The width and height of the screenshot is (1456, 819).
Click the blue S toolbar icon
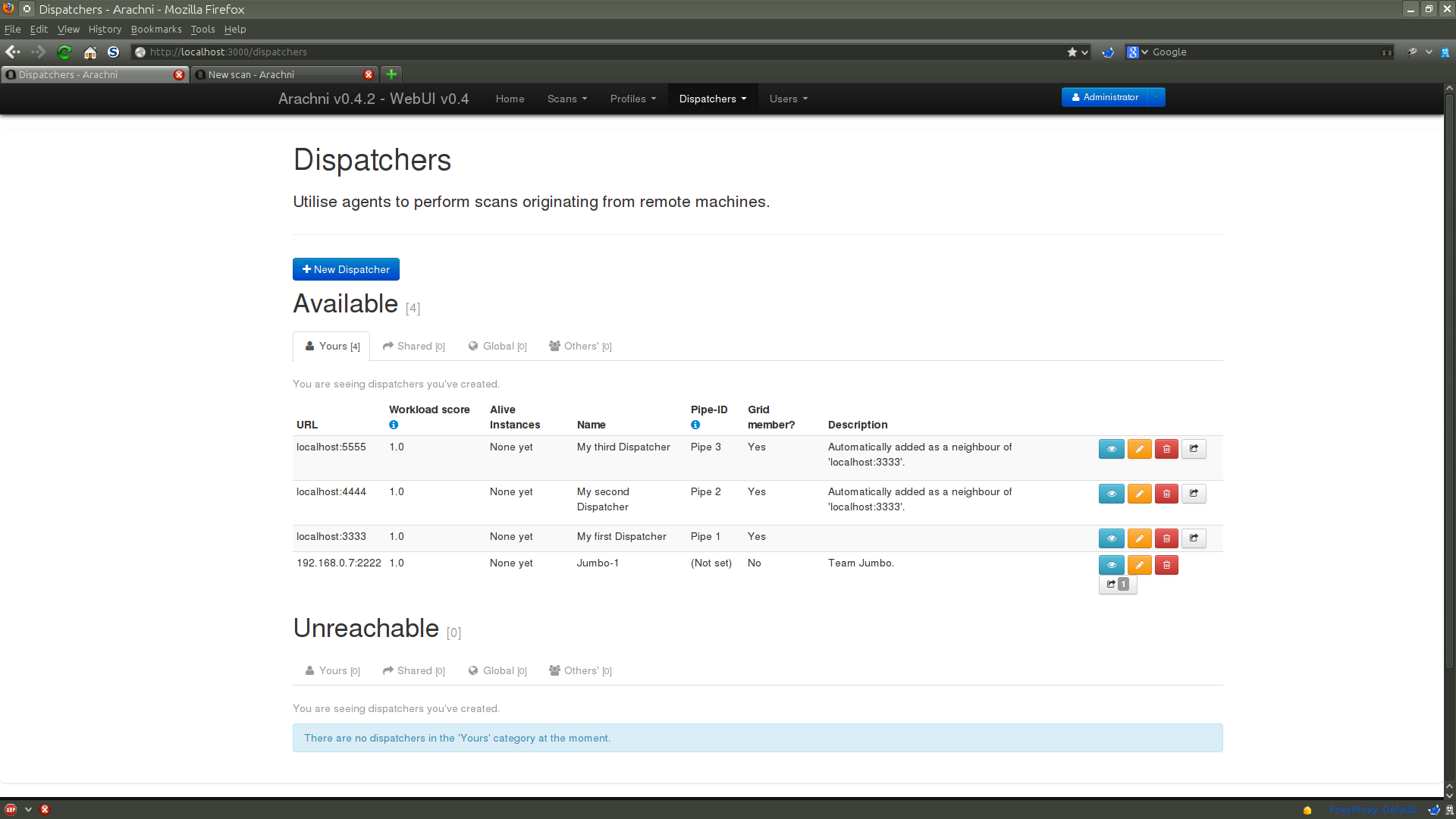tap(114, 52)
